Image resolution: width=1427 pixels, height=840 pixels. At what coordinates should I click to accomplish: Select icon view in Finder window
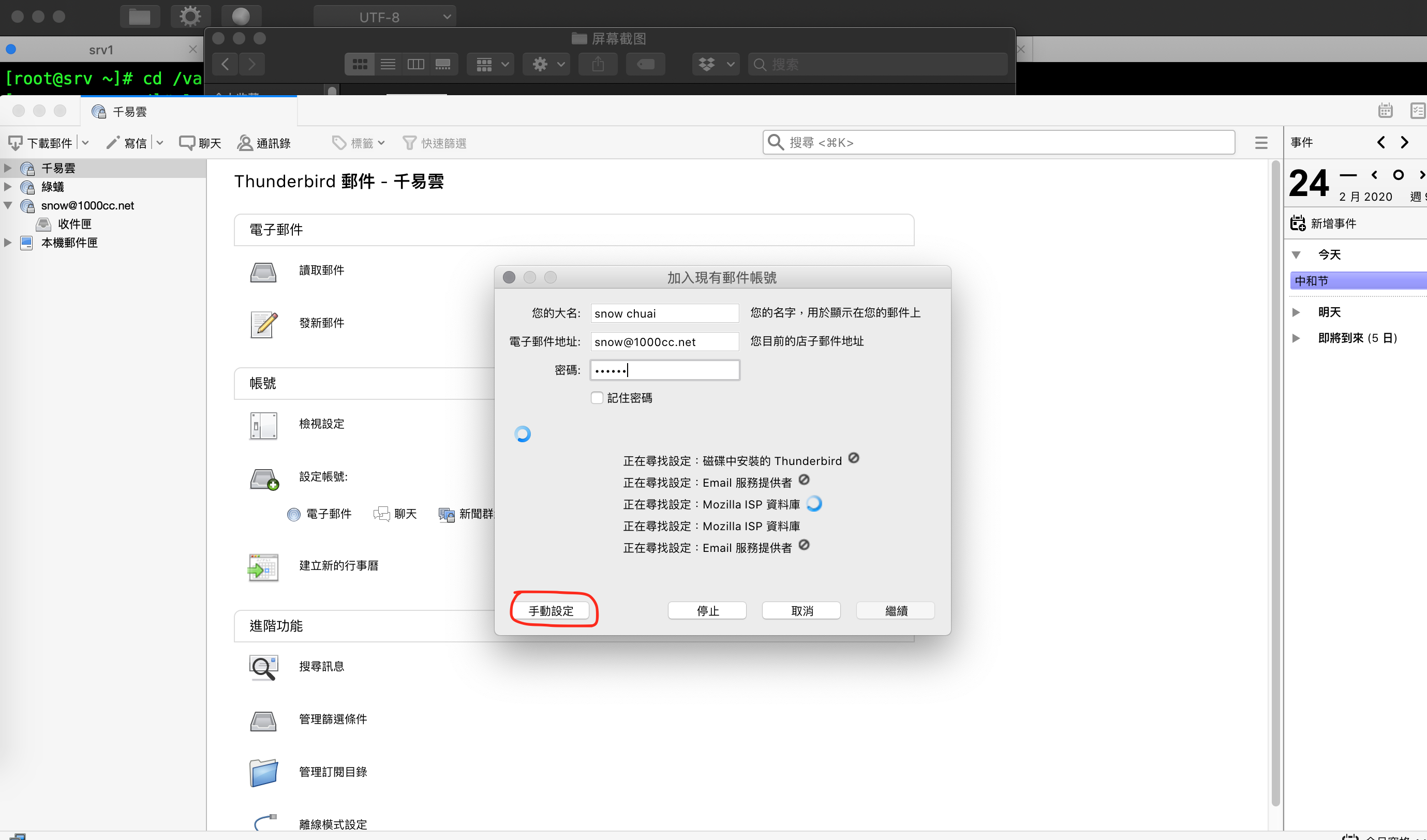pyautogui.click(x=360, y=64)
